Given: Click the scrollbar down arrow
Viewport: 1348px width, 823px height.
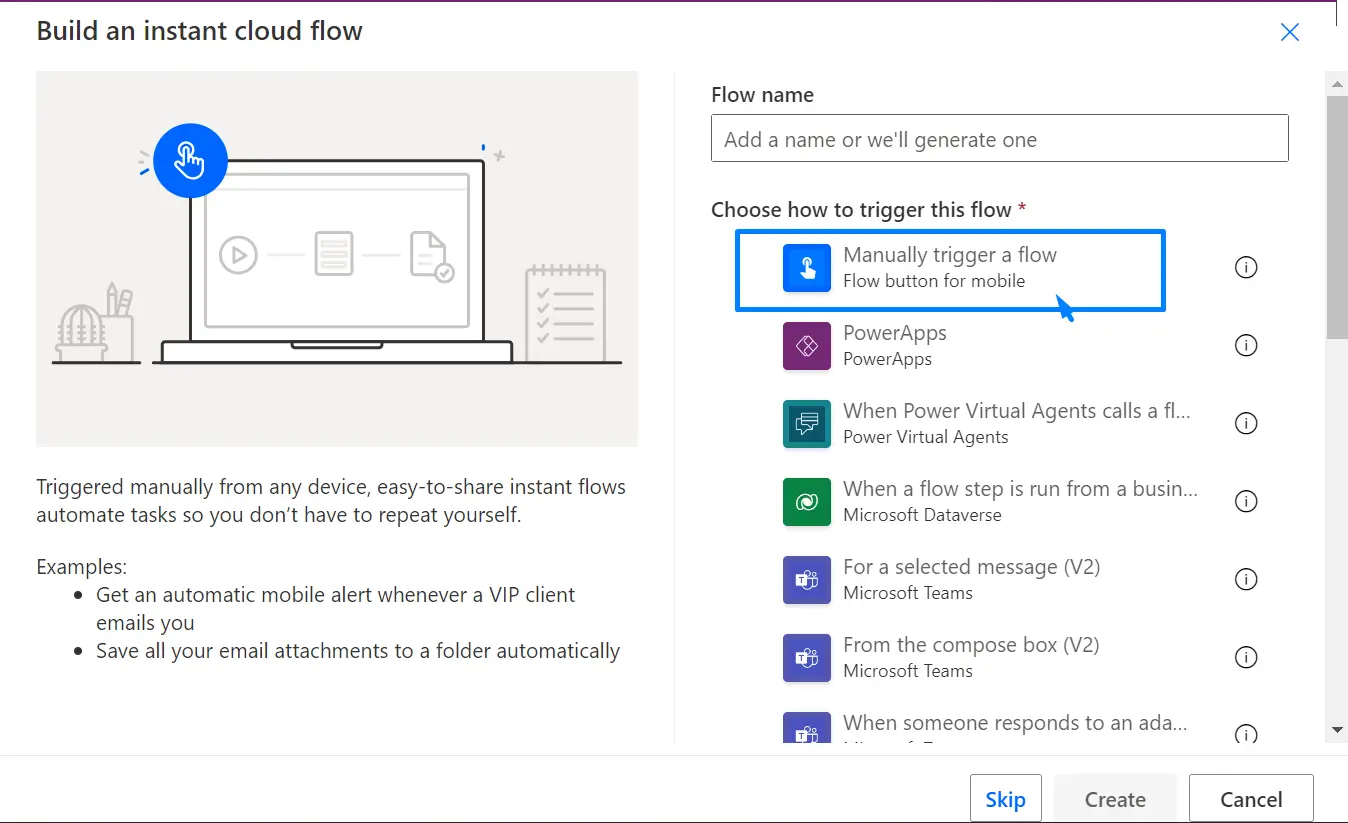Looking at the screenshot, I should click(1337, 730).
